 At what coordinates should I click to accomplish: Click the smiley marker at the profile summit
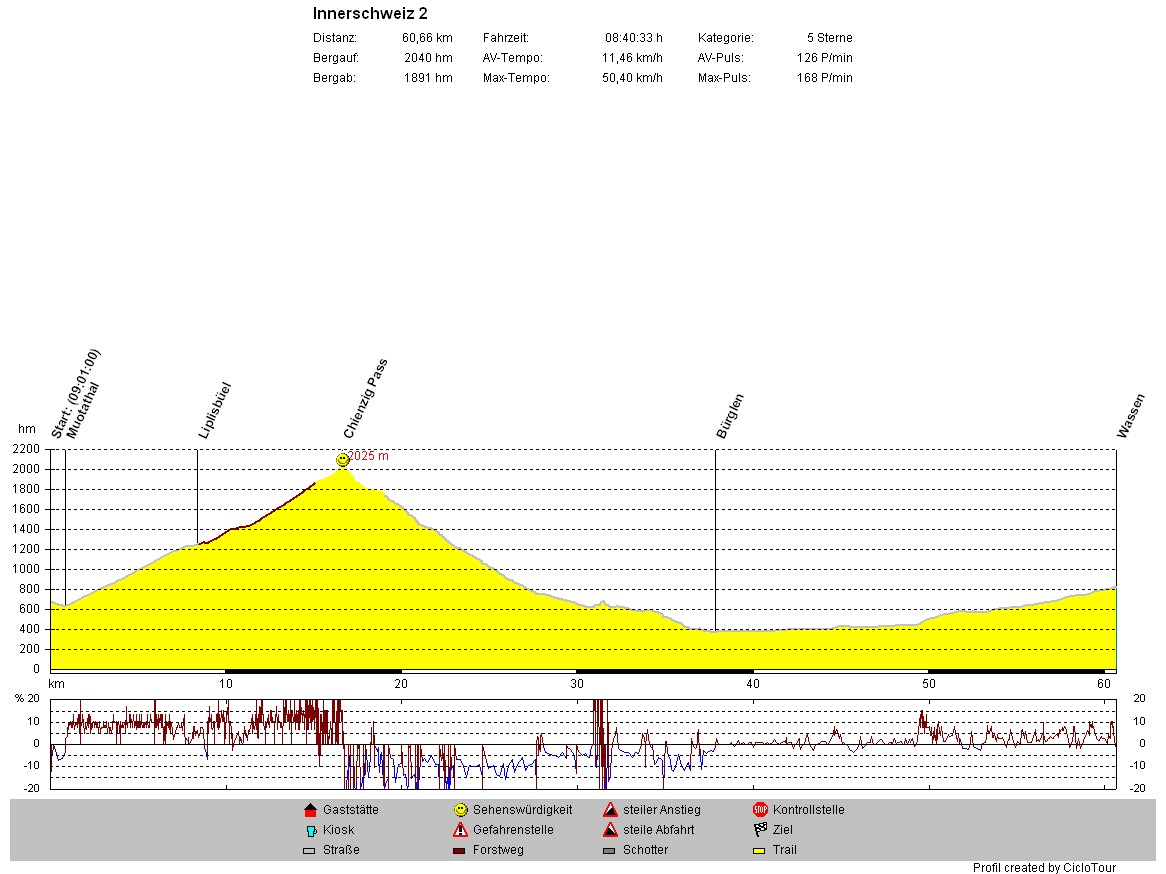343,460
